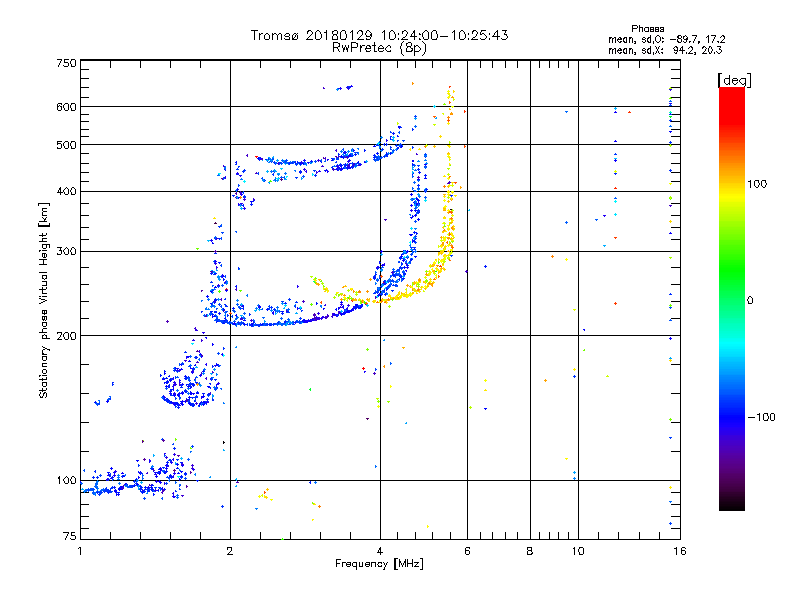Viewport: 800px width, 600px height.
Task: Click the y-axis tick label '300'
Action: (66, 252)
